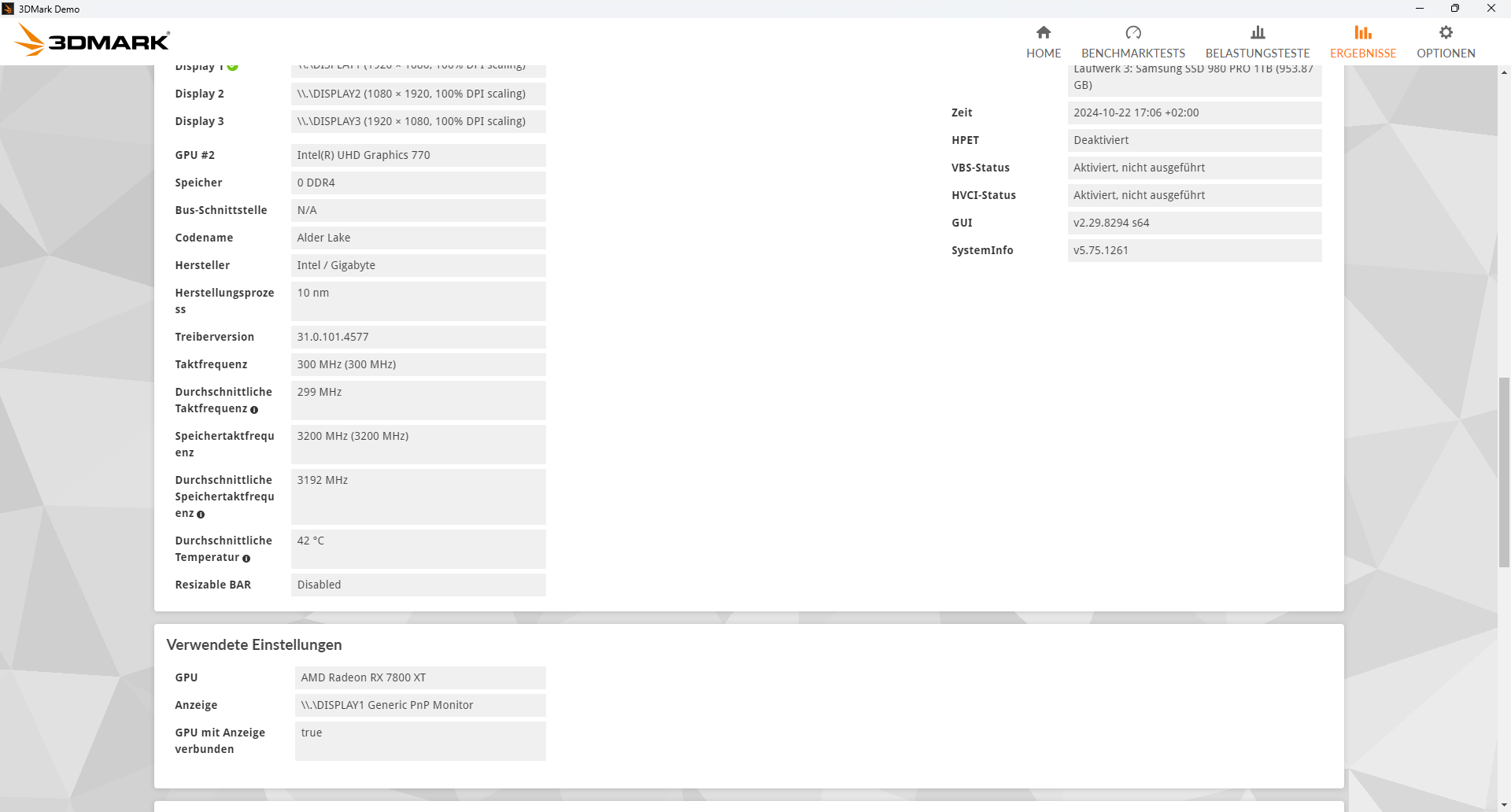
Task: Click the scrollbar up arrow
Action: [x=1504, y=72]
